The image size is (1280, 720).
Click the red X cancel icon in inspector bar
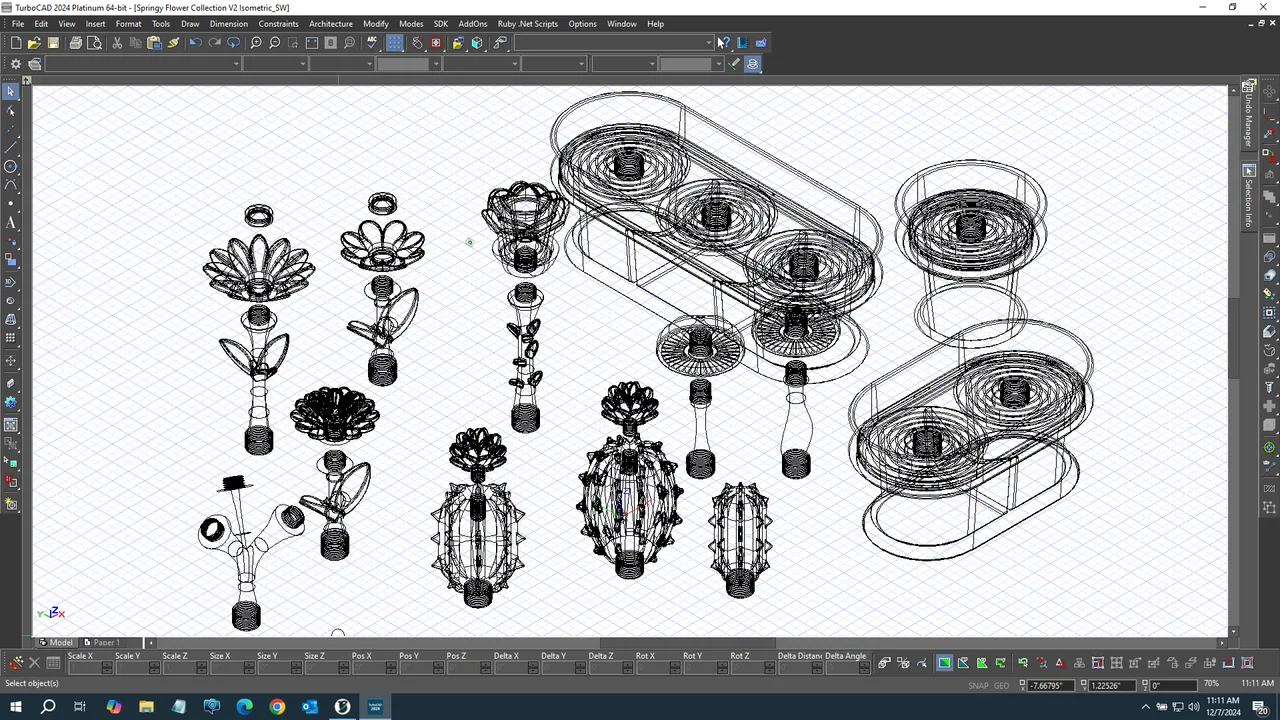(34, 663)
